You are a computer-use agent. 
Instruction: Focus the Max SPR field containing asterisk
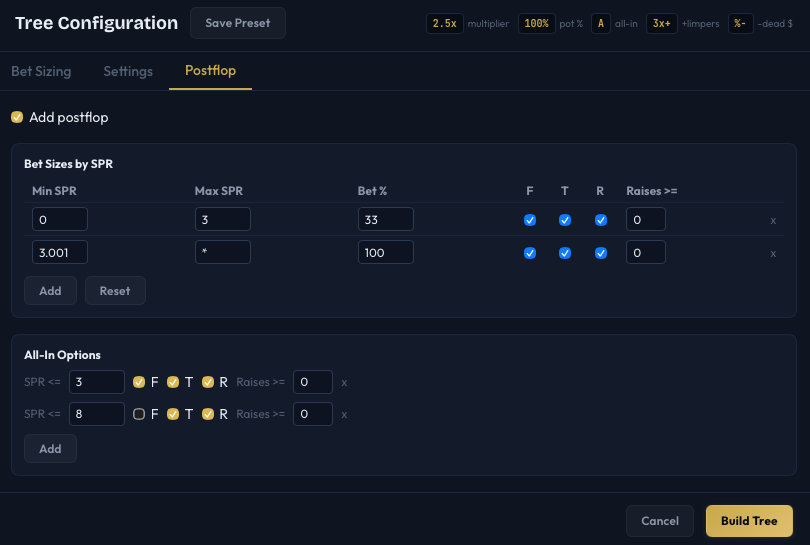(x=222, y=253)
